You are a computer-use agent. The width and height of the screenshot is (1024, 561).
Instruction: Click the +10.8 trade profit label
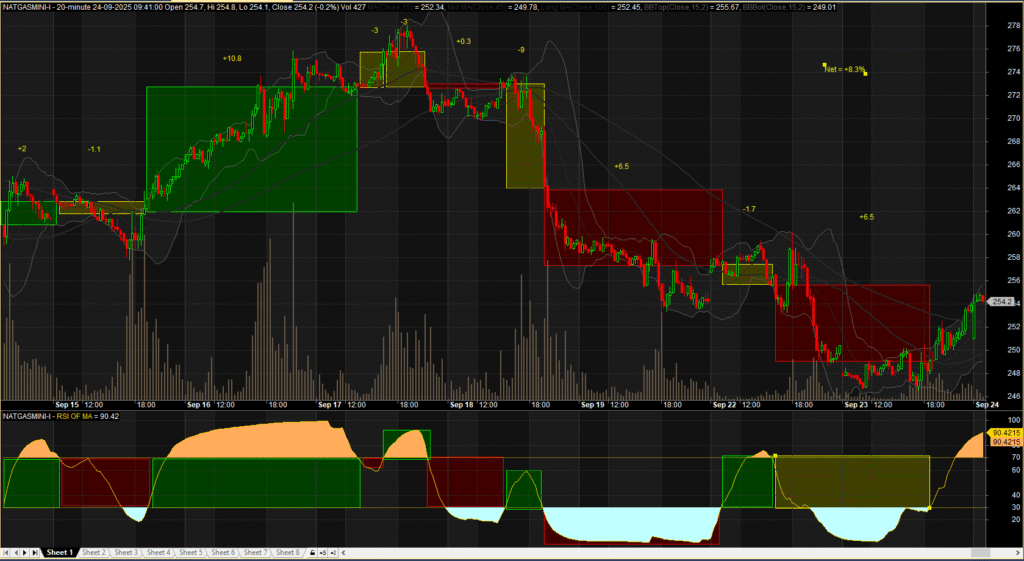click(232, 58)
